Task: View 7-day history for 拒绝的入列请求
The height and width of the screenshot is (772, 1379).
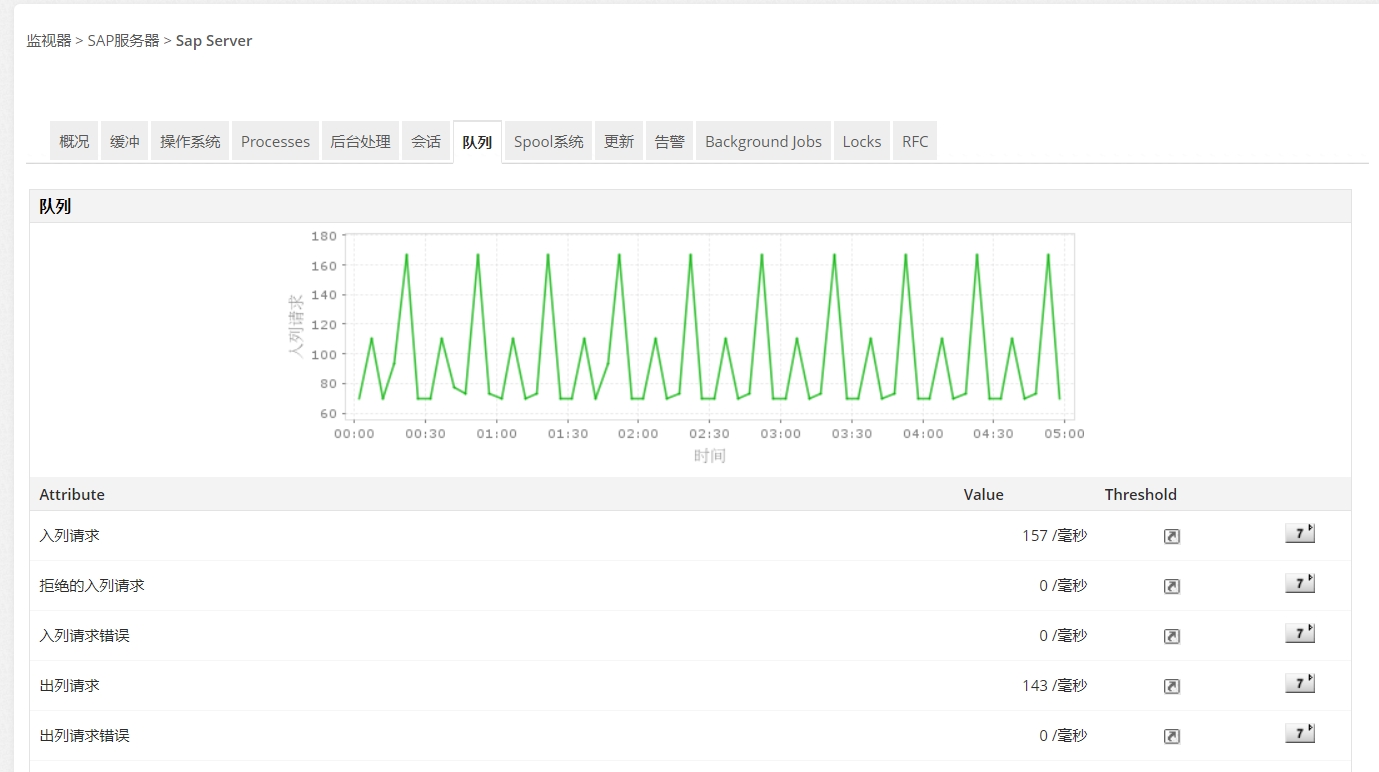Action: (1299, 584)
